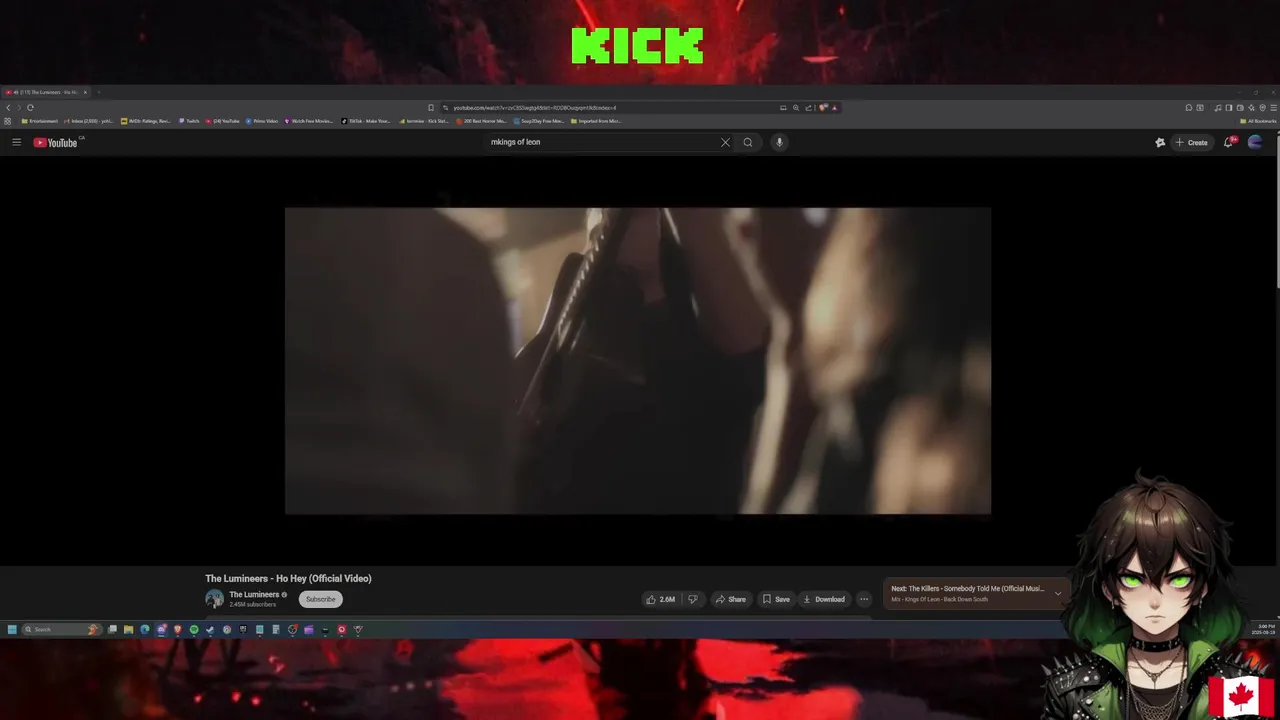The image size is (1280, 720).
Task: Open the Inbox mail bookmark
Action: pyautogui.click(x=88, y=121)
